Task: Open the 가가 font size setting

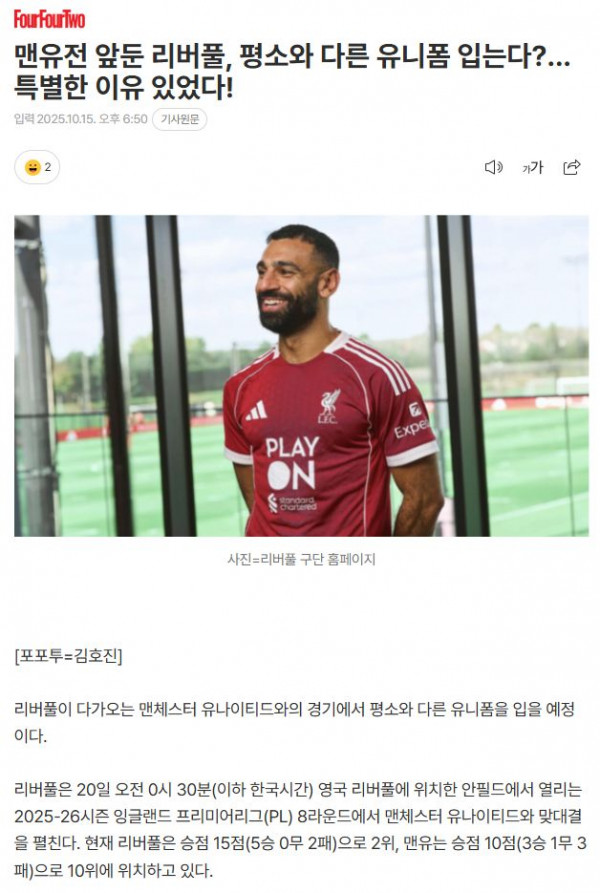Action: (x=533, y=167)
